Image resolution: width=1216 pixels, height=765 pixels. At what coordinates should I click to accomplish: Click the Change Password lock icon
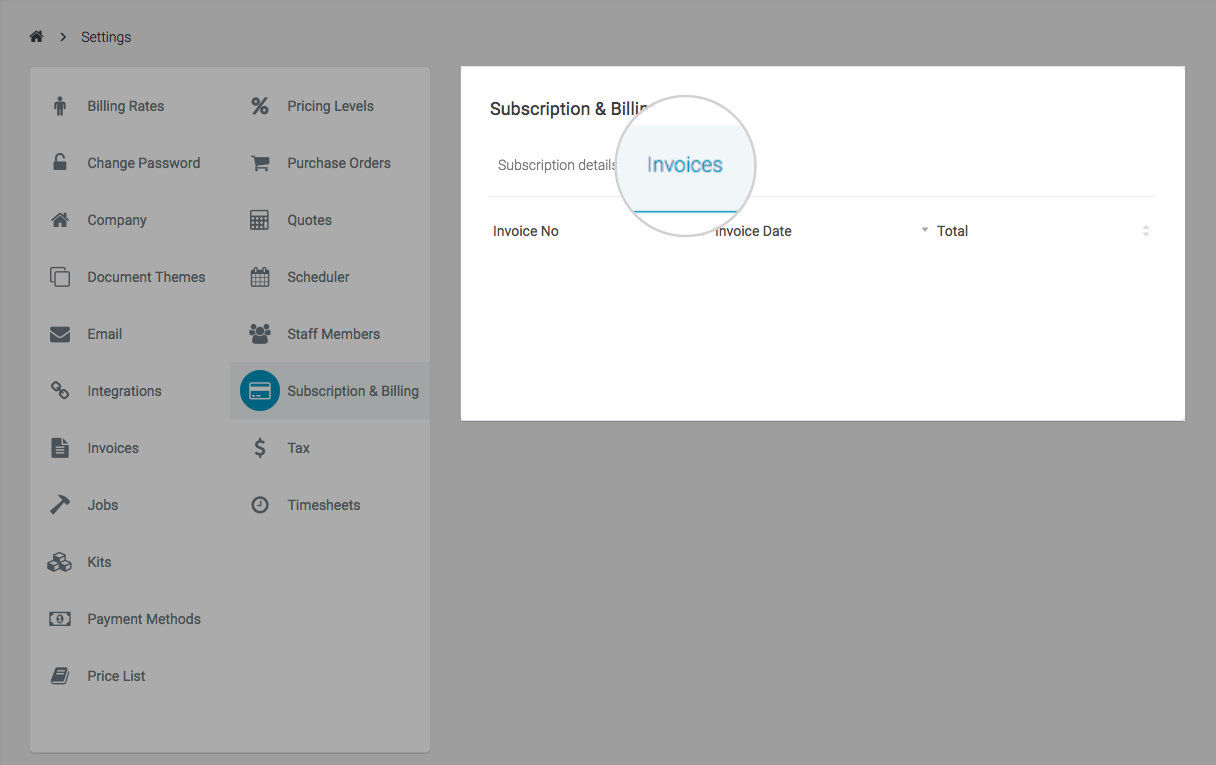60,163
